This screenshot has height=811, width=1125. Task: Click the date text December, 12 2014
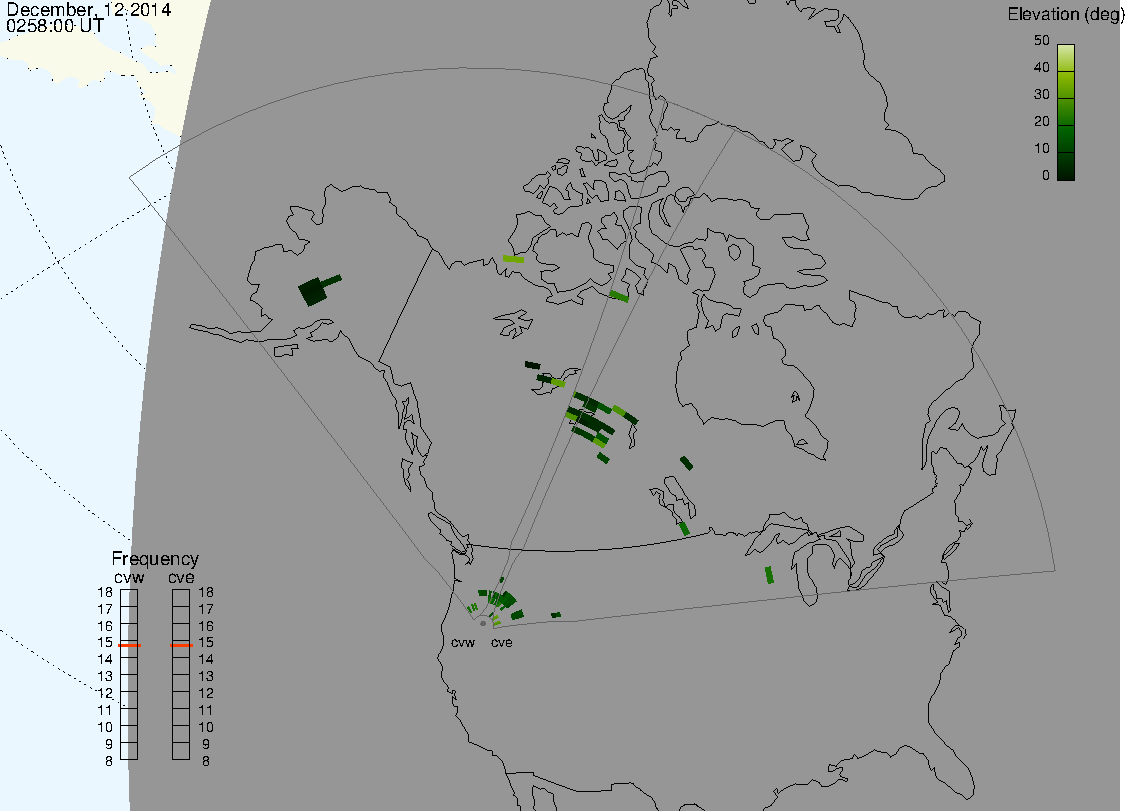tap(89, 9)
